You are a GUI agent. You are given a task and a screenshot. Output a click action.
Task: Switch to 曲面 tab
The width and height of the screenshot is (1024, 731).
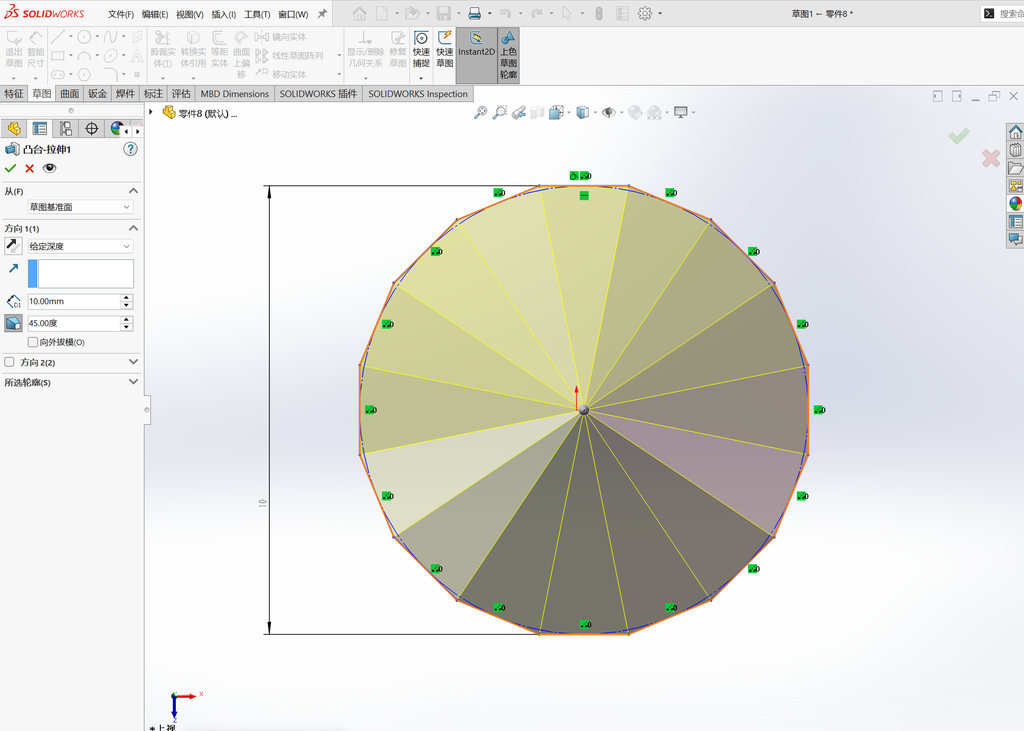tap(69, 93)
